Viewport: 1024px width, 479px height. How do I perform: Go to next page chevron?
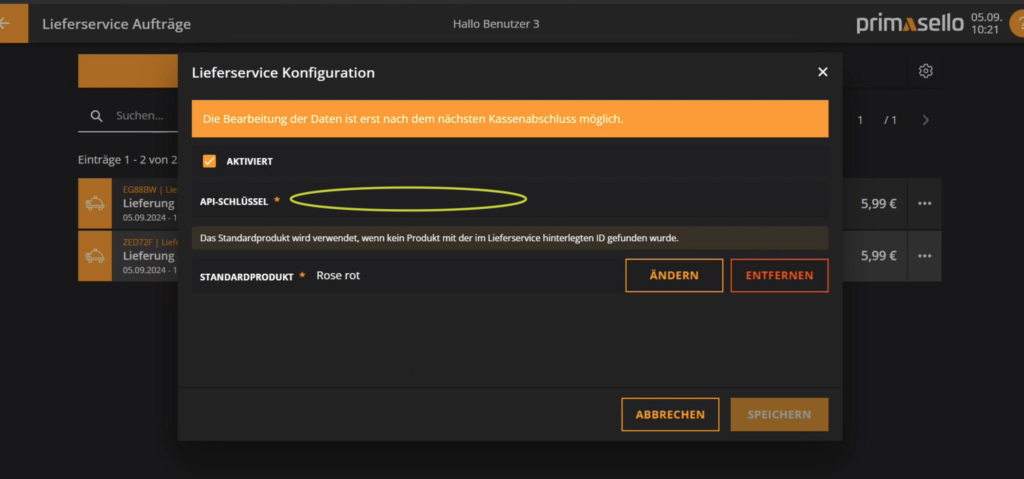click(925, 120)
